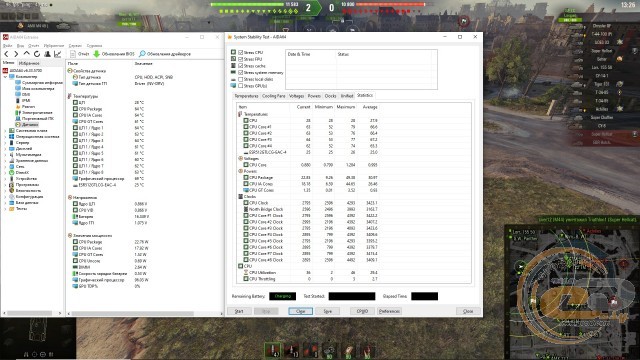Image resolution: width=640 pixels, height=360 pixels.
Task: Switch to the Clocks tab
Action: pos(331,96)
